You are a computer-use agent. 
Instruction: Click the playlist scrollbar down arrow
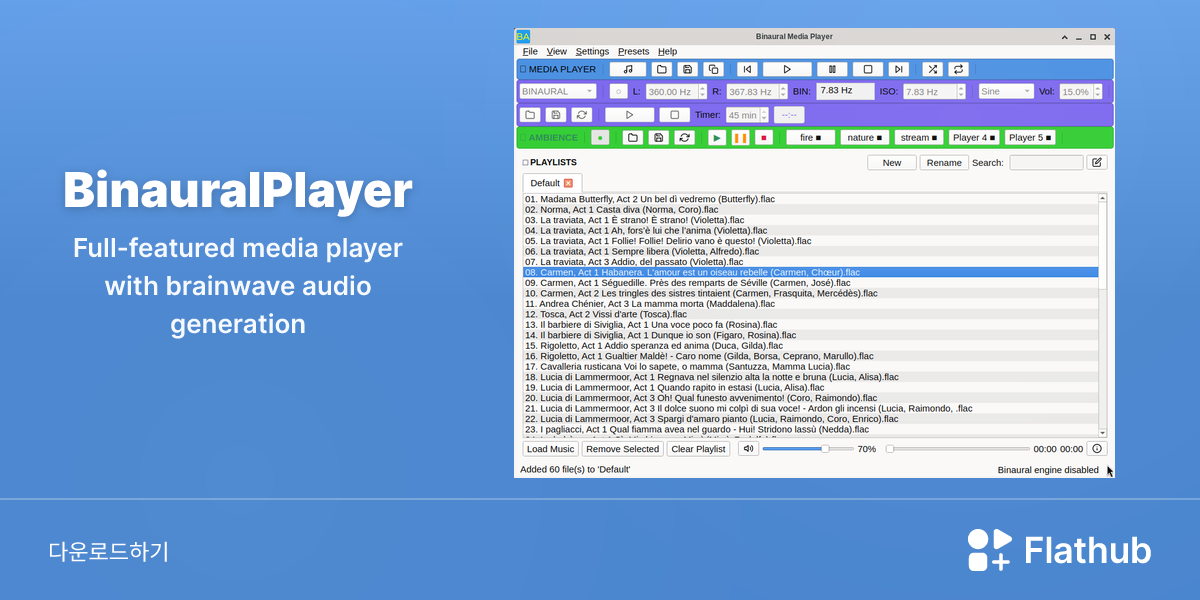1103,433
